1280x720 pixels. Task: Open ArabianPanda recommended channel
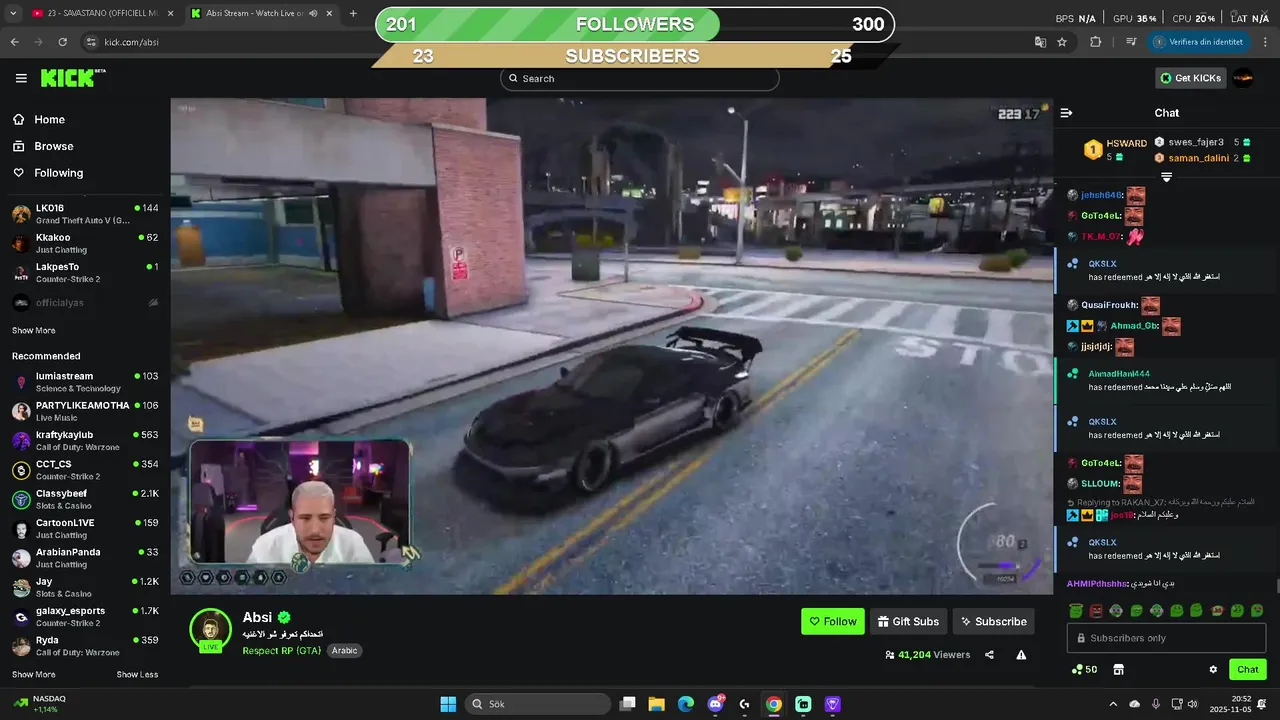(x=85, y=558)
